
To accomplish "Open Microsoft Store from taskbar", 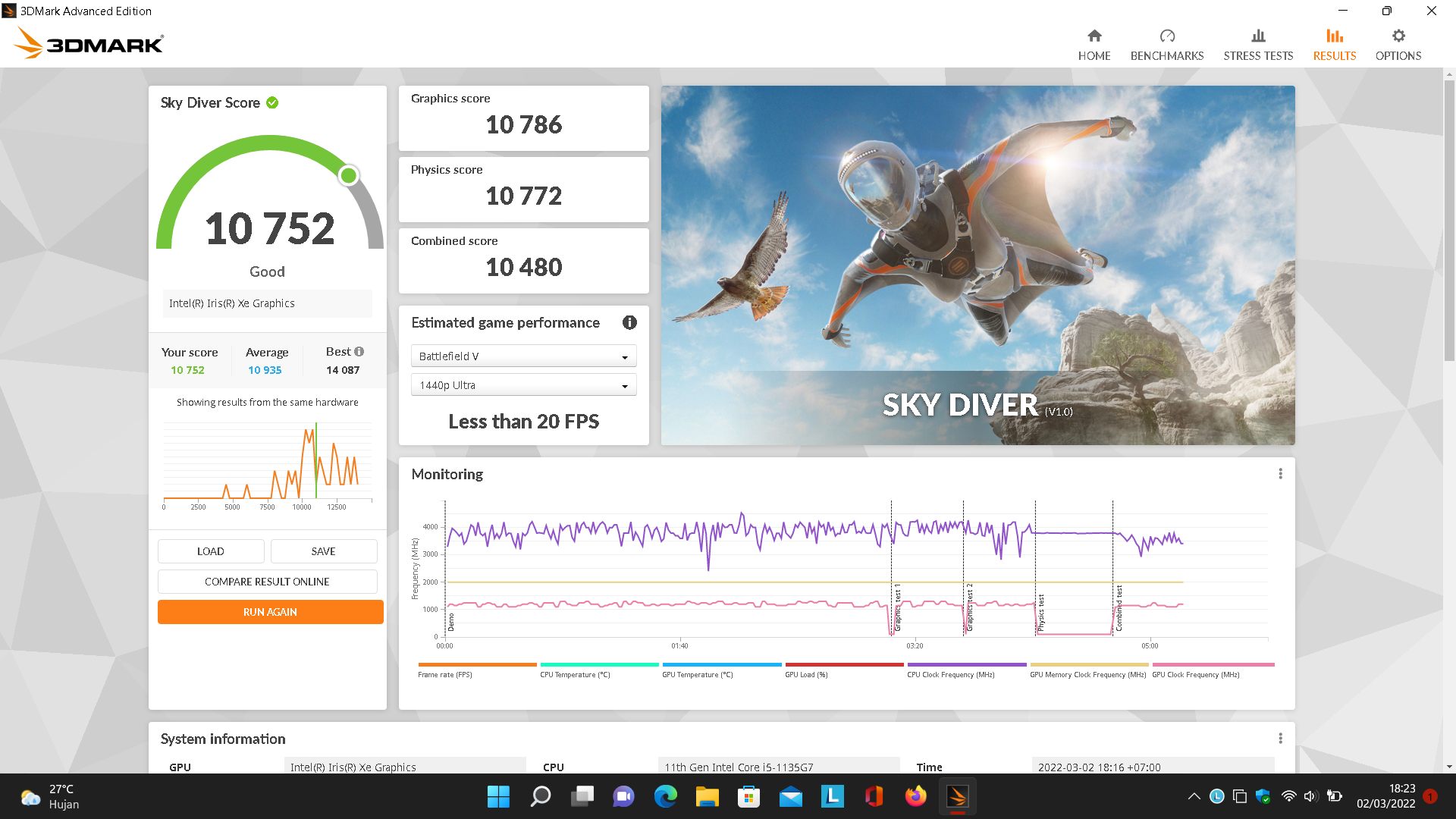I will click(749, 796).
